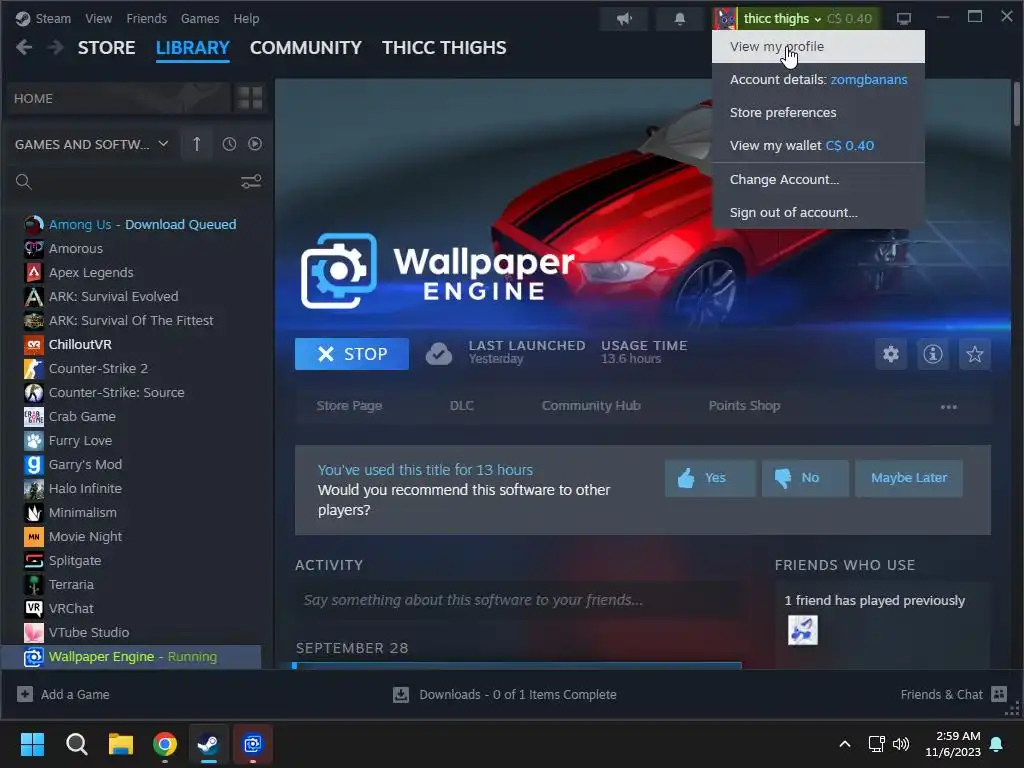This screenshot has width=1024, height=768.
Task: Click Add a Game plus icon
Action: 25,694
